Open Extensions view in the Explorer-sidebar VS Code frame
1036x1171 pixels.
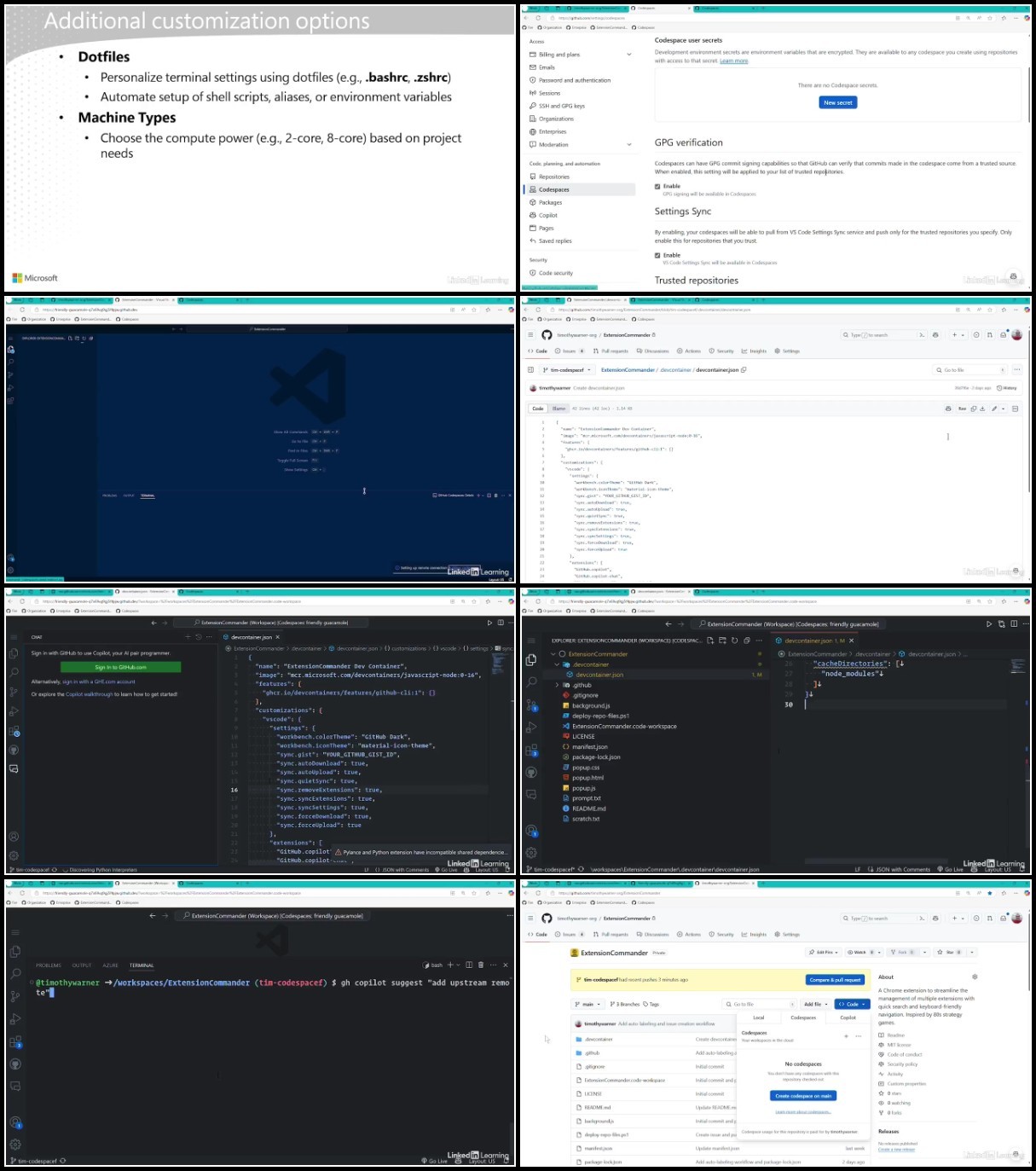click(531, 751)
